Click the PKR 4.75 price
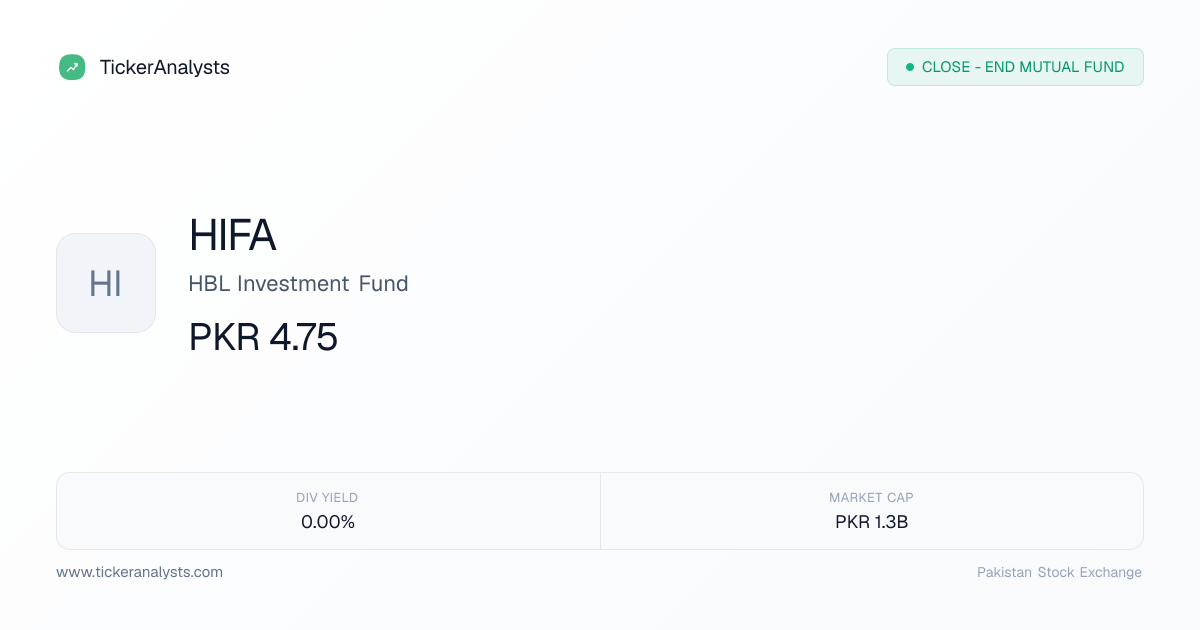1200x630 pixels. click(x=263, y=338)
